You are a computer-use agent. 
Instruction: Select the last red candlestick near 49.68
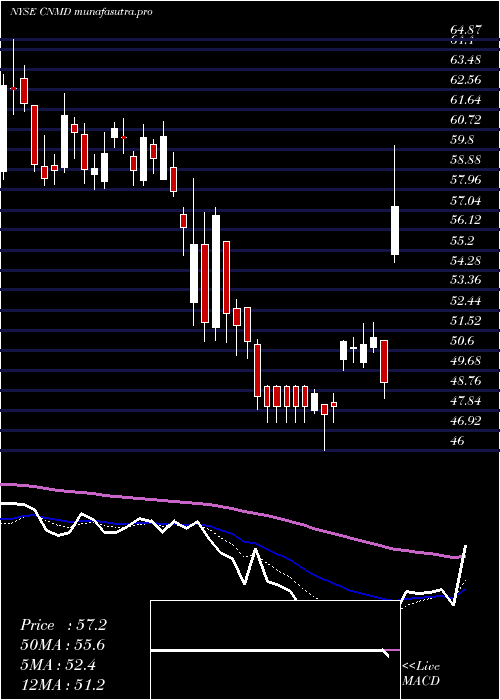(384, 361)
